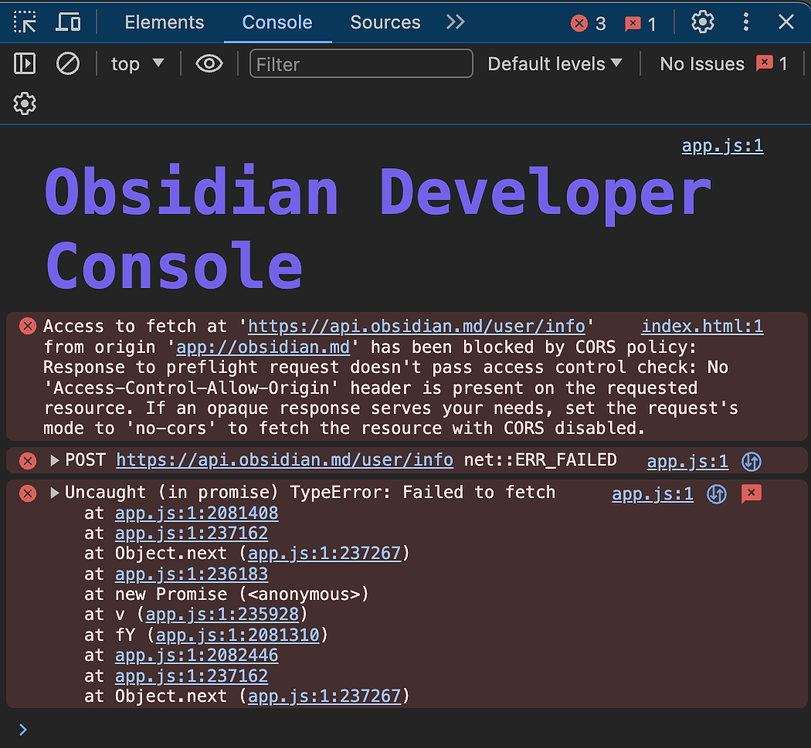811x748 pixels.
Task: Open the DevTools settings gear
Action: pyautogui.click(x=702, y=21)
